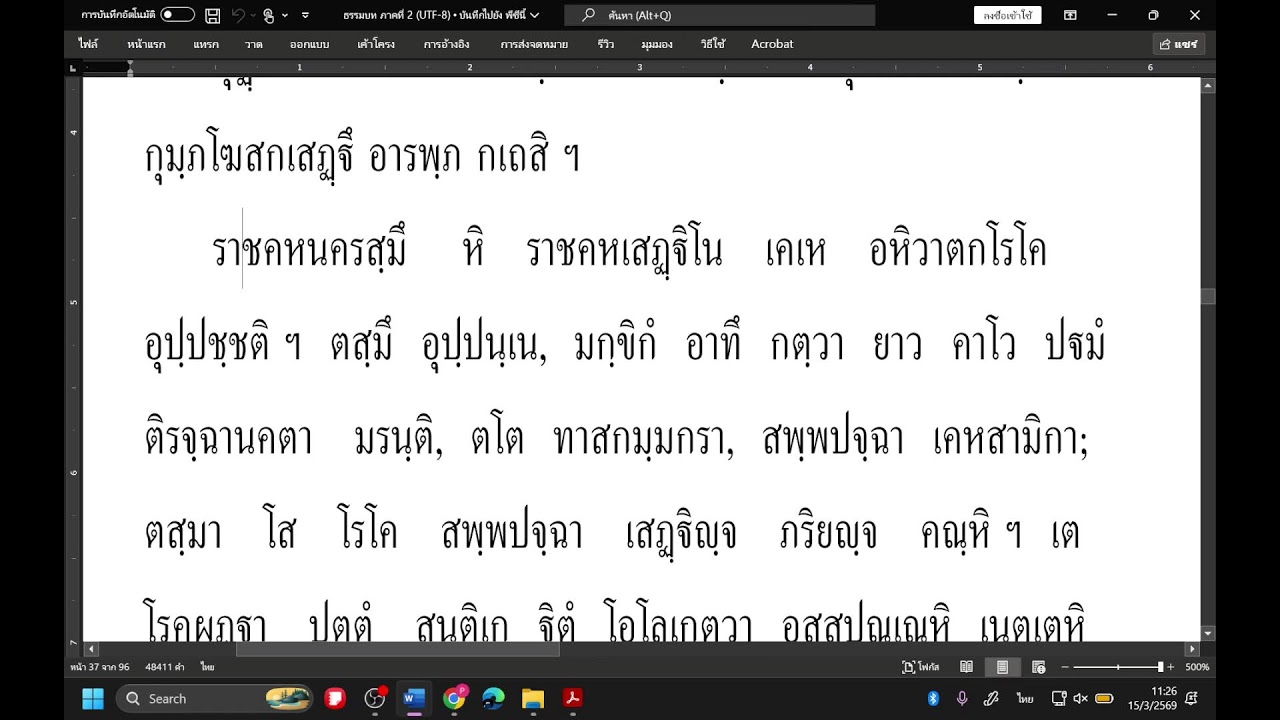Open the circular app with red badge in taskbar
This screenshot has width=1280, height=720.
(375, 698)
